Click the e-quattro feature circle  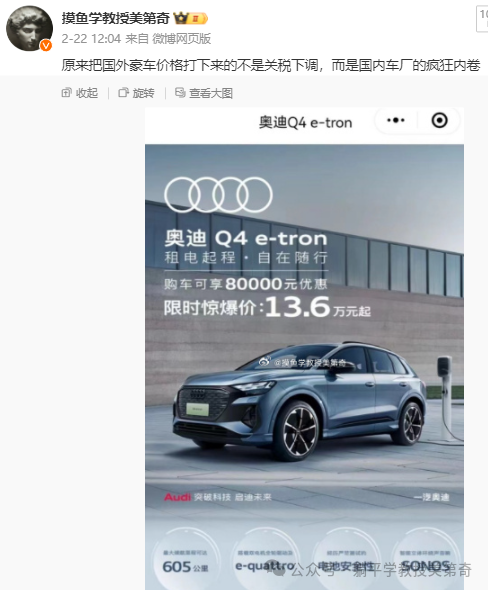[266, 558]
